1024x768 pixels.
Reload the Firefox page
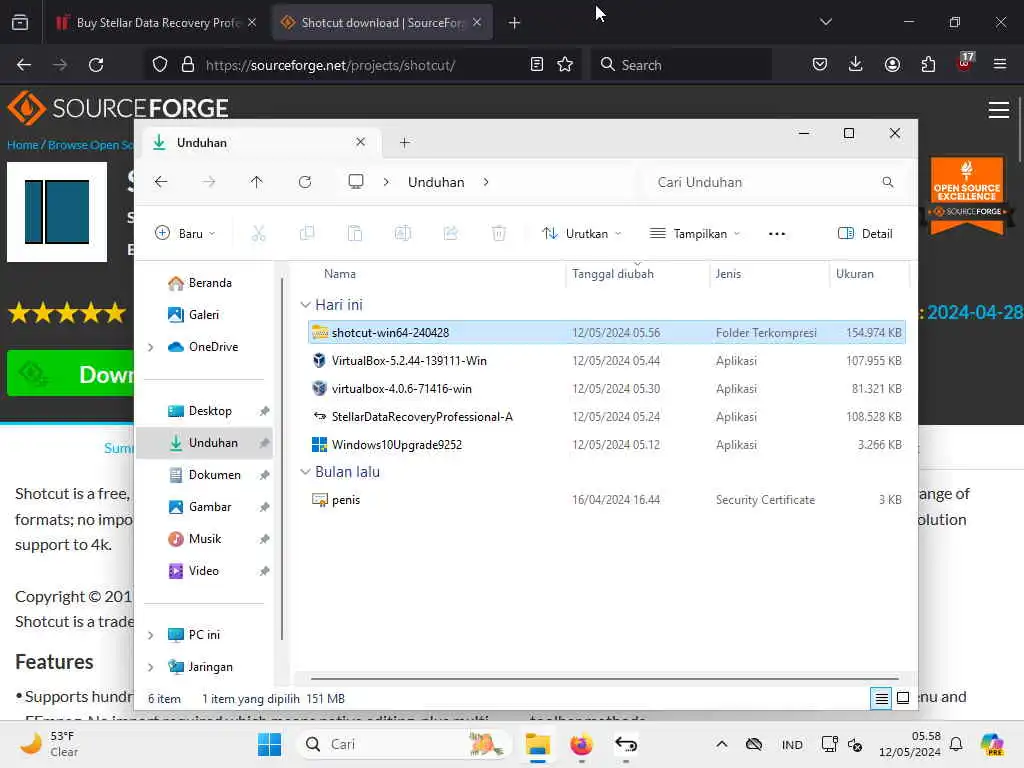(x=96, y=65)
